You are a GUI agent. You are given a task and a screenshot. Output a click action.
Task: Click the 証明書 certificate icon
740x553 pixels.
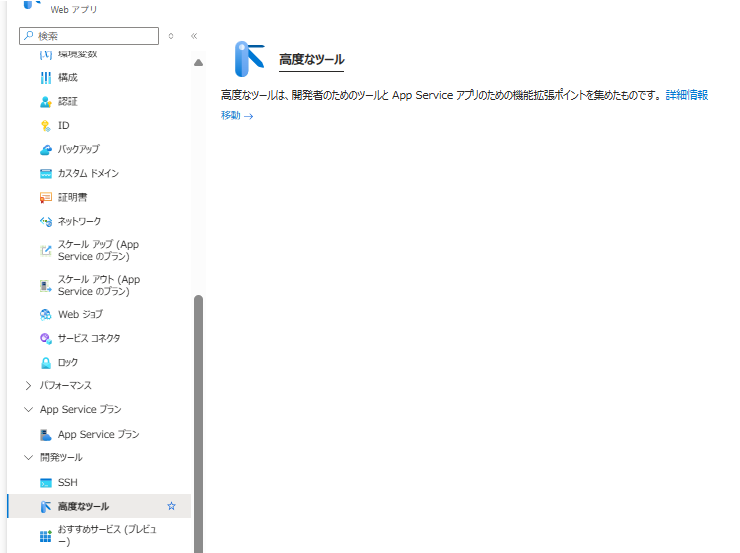pyautogui.click(x=46, y=198)
